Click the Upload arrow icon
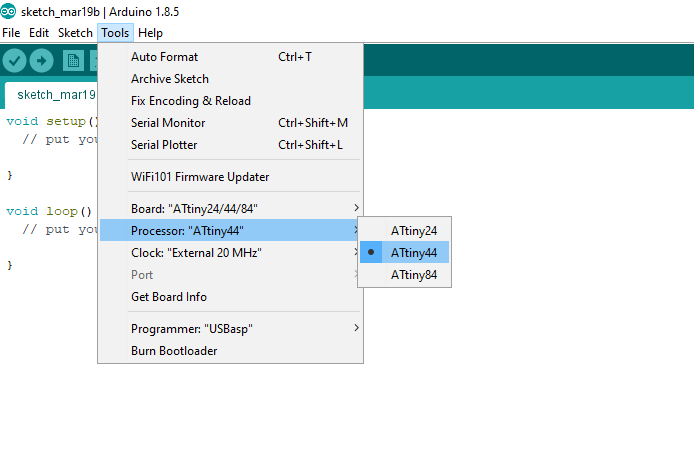 42,60
